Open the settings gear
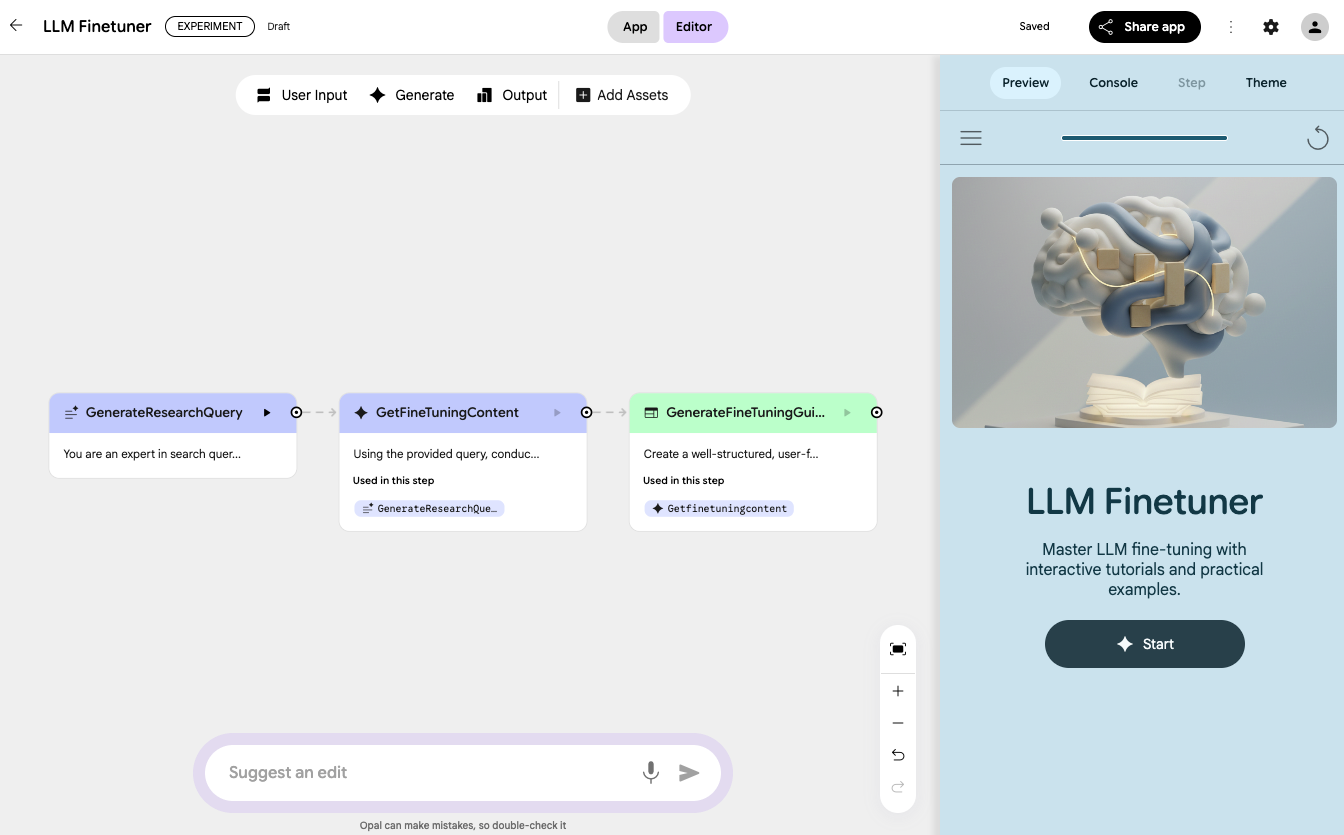This screenshot has height=835, width=1344. click(1271, 27)
